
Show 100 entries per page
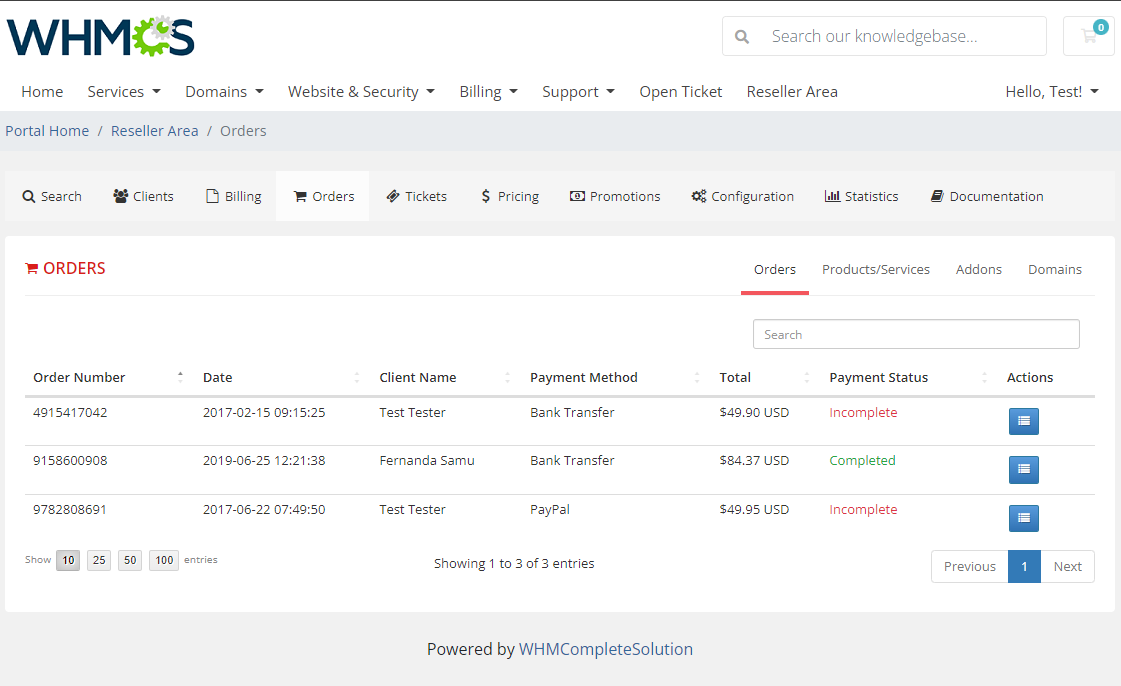164,560
